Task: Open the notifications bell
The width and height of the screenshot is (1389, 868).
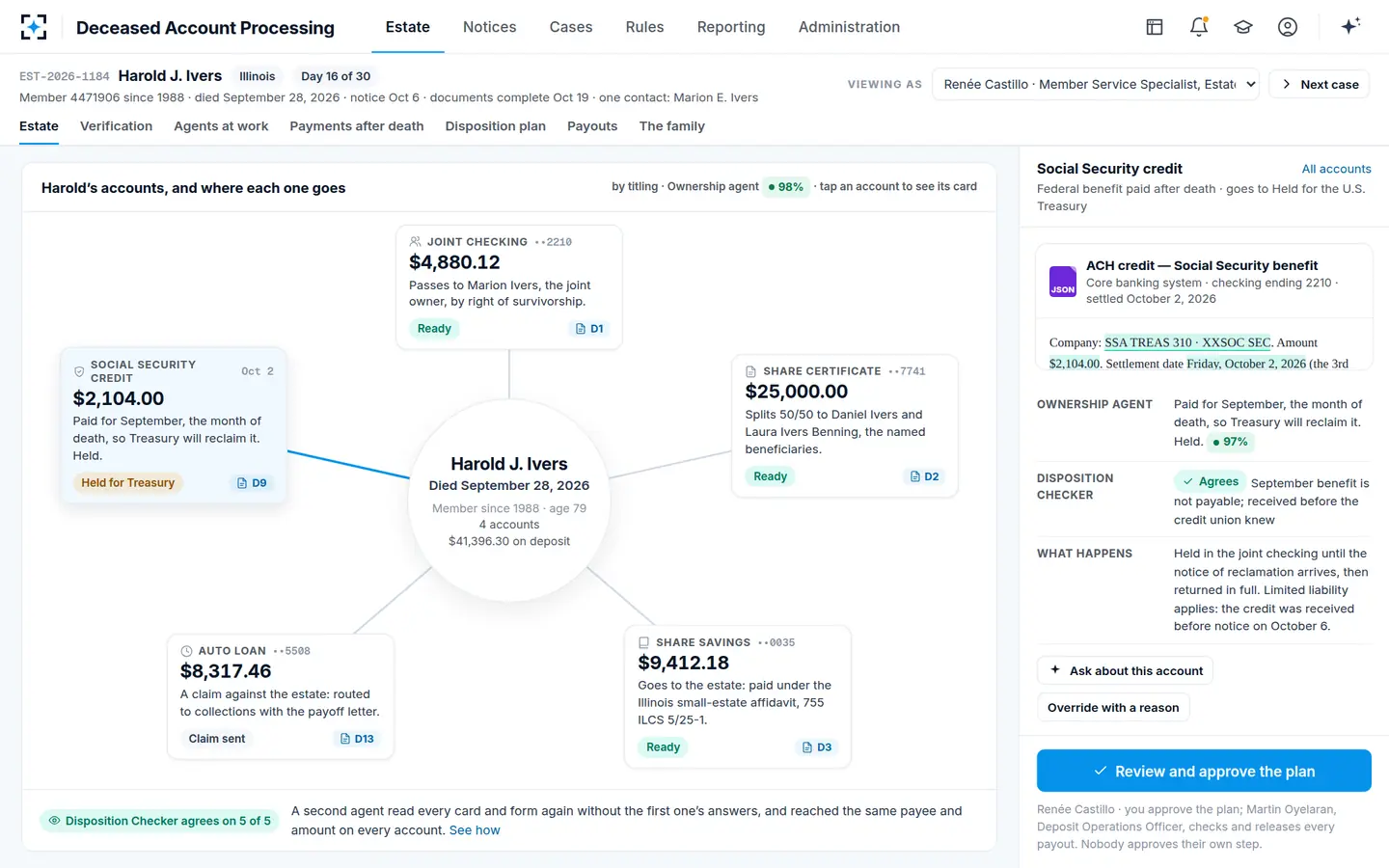Action: (1199, 27)
